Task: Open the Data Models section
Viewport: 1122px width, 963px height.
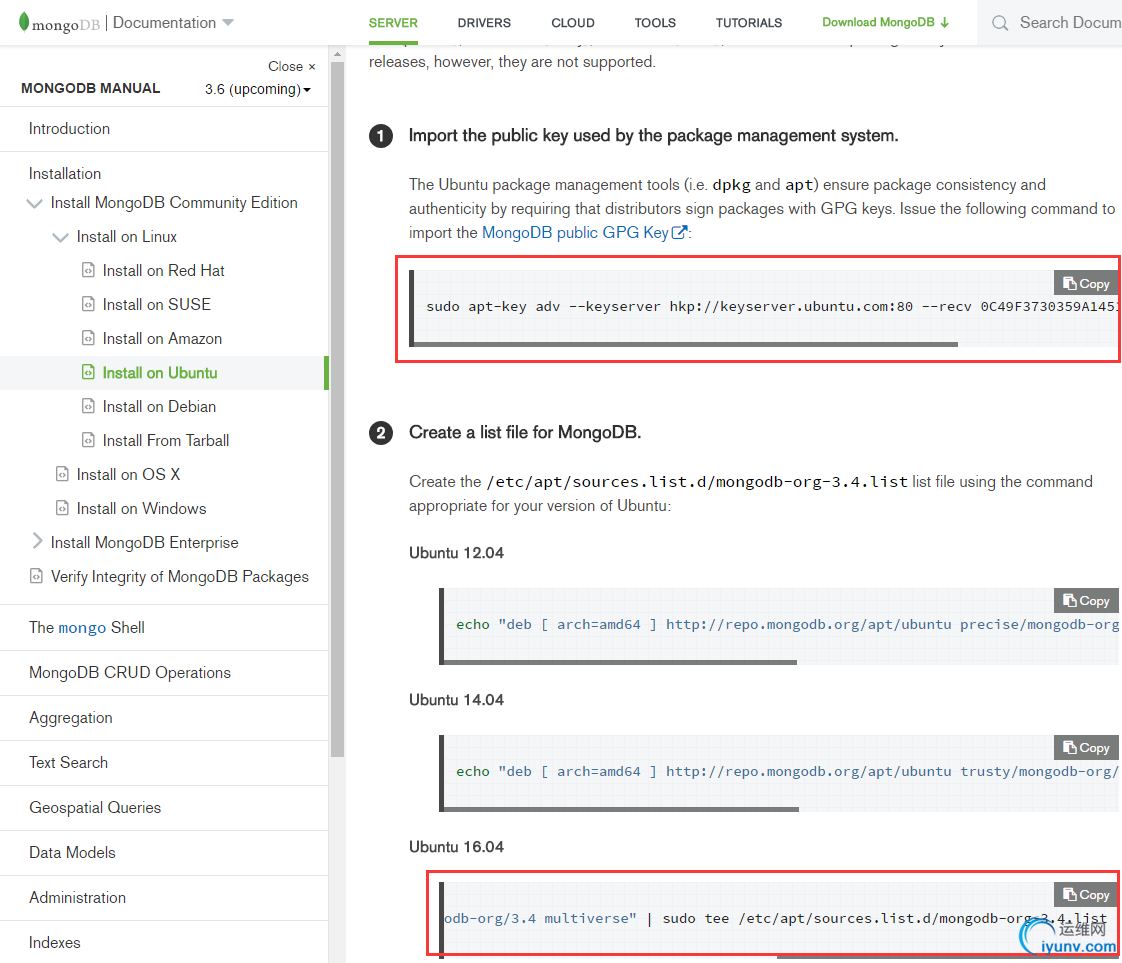Action: pos(72,853)
